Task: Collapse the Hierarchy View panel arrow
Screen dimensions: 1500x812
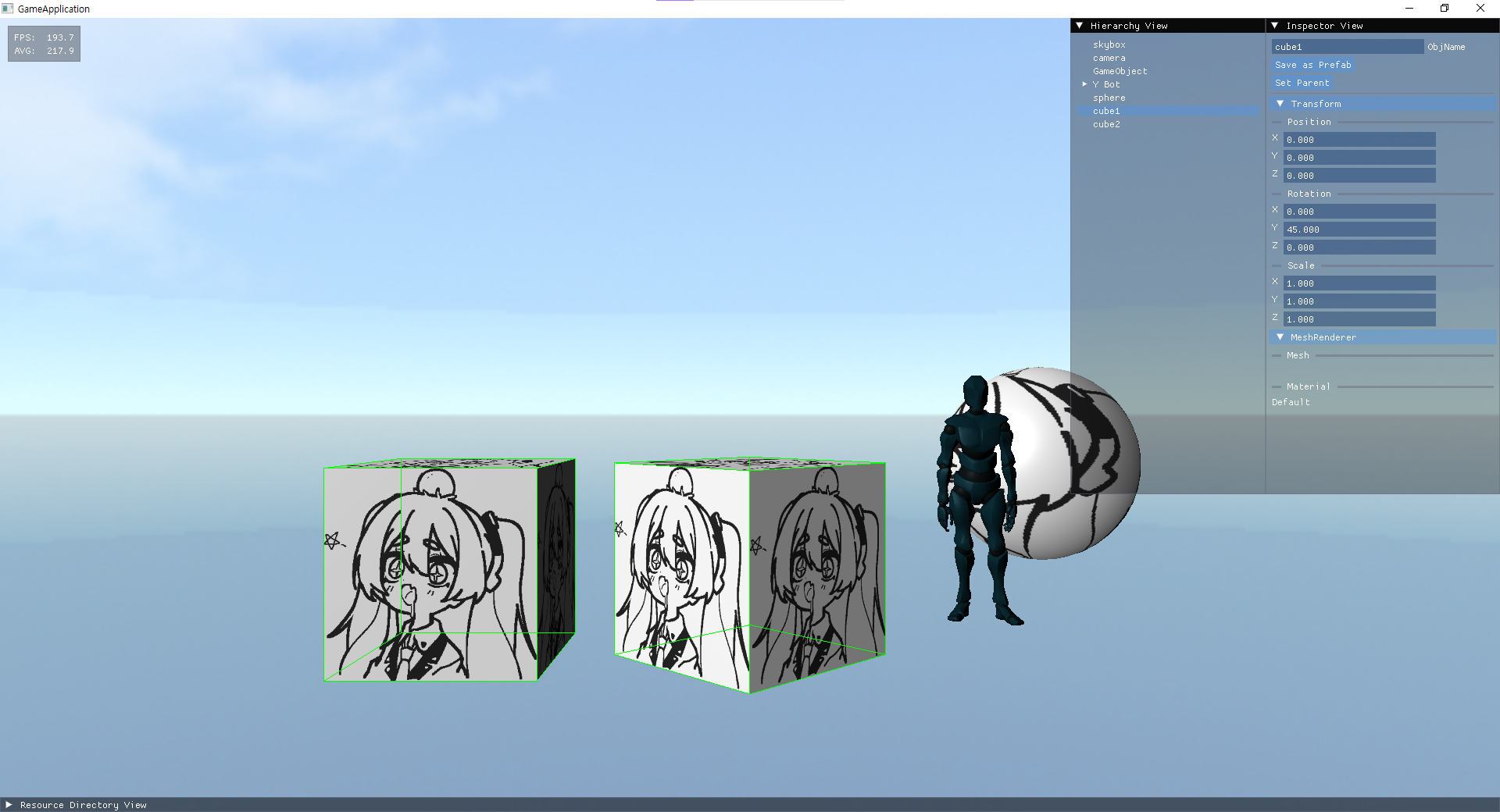Action: [x=1080, y=26]
